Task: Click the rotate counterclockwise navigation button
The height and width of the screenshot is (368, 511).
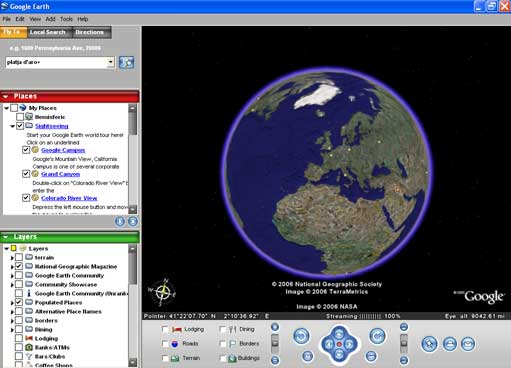Action: pos(301,336)
